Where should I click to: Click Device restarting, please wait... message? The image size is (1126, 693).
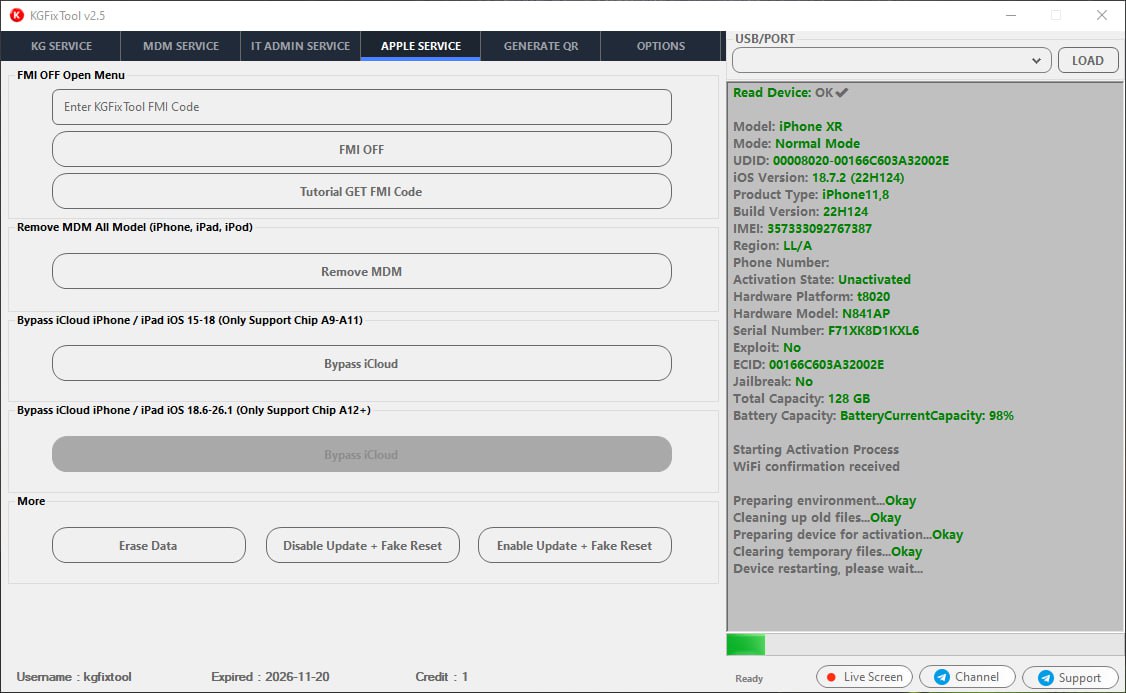tap(828, 569)
